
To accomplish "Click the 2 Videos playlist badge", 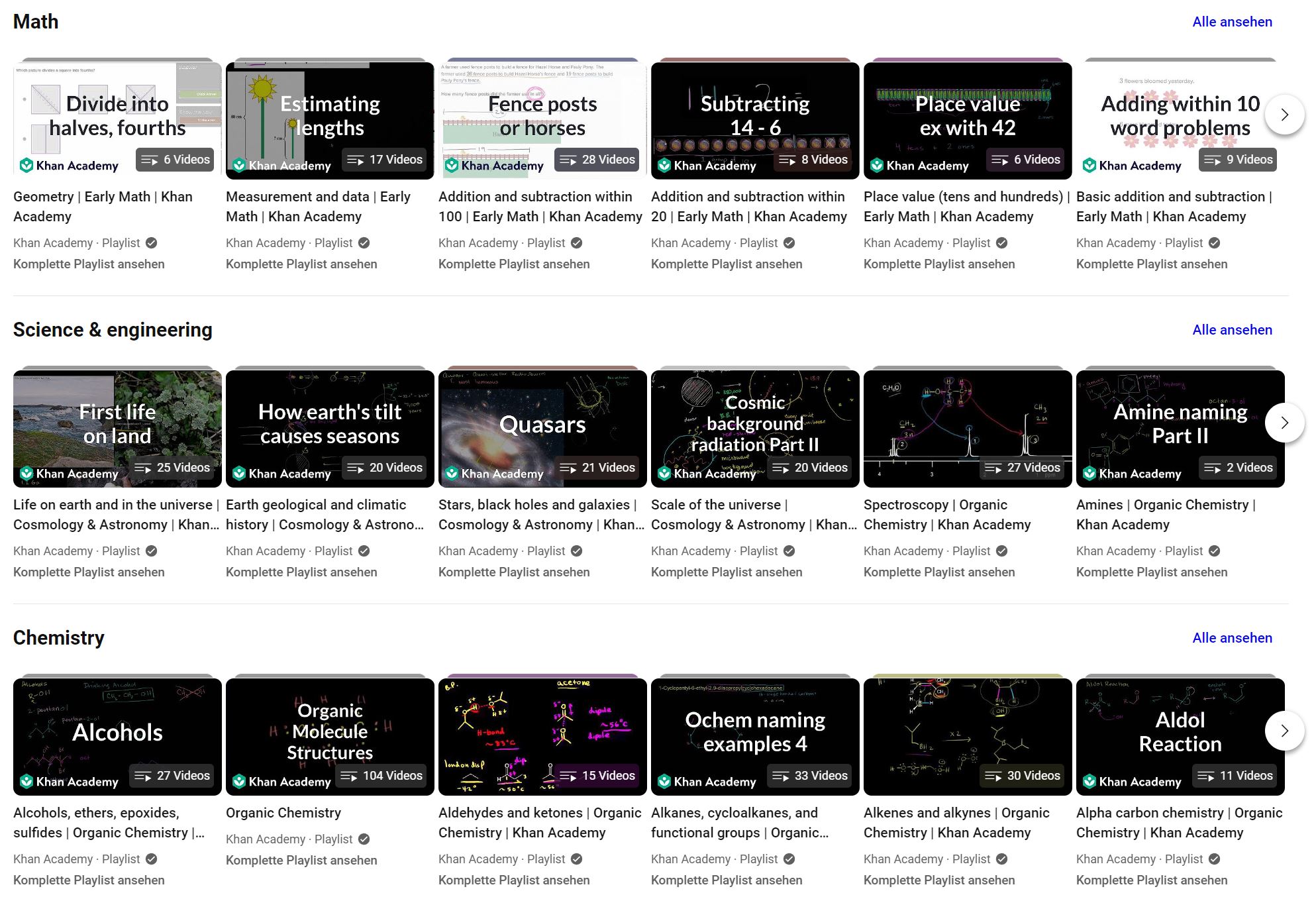I will pyautogui.click(x=1239, y=468).
